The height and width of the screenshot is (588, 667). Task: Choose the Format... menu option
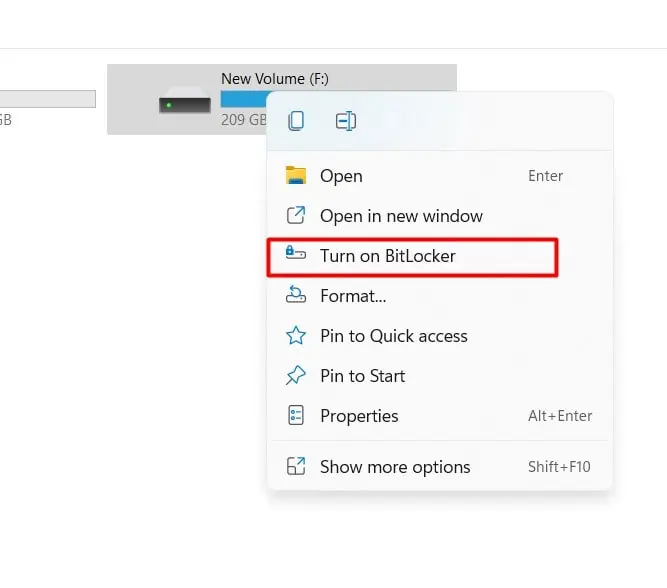click(x=353, y=296)
